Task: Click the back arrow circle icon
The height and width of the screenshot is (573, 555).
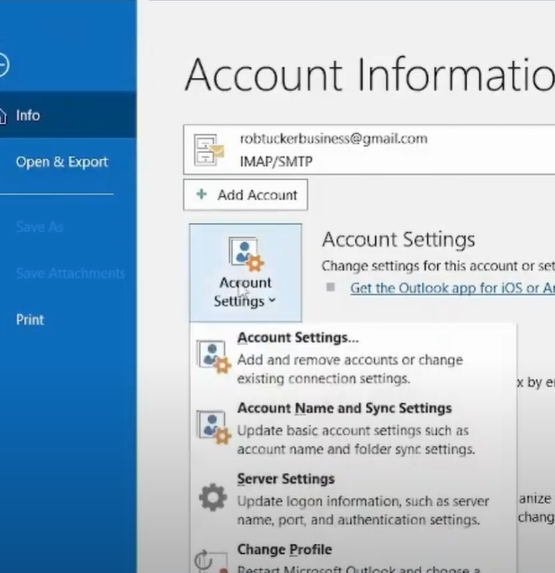Action: [x=3, y=65]
